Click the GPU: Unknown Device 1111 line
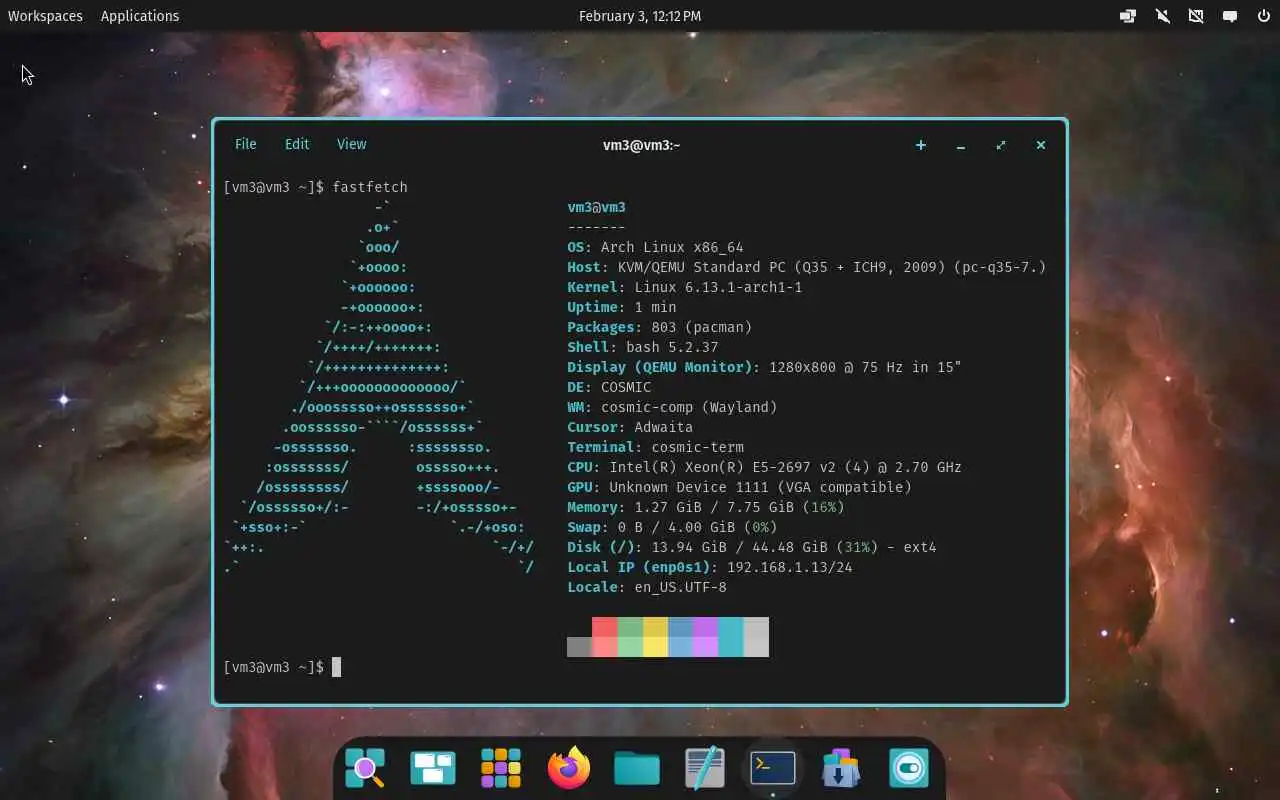 [x=739, y=487]
